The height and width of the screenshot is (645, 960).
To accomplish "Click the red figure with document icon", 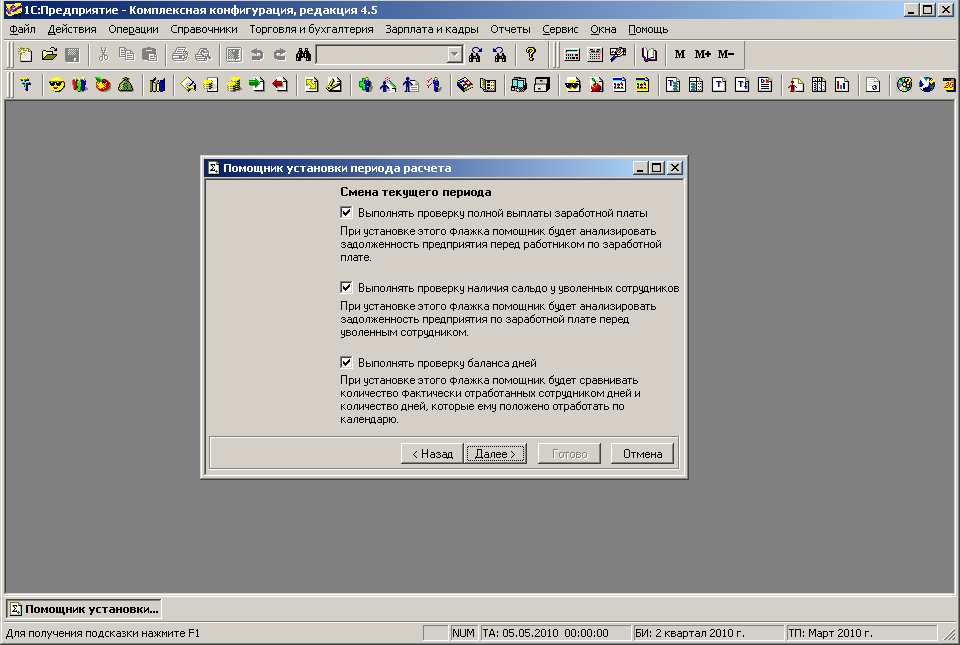I will (795, 84).
